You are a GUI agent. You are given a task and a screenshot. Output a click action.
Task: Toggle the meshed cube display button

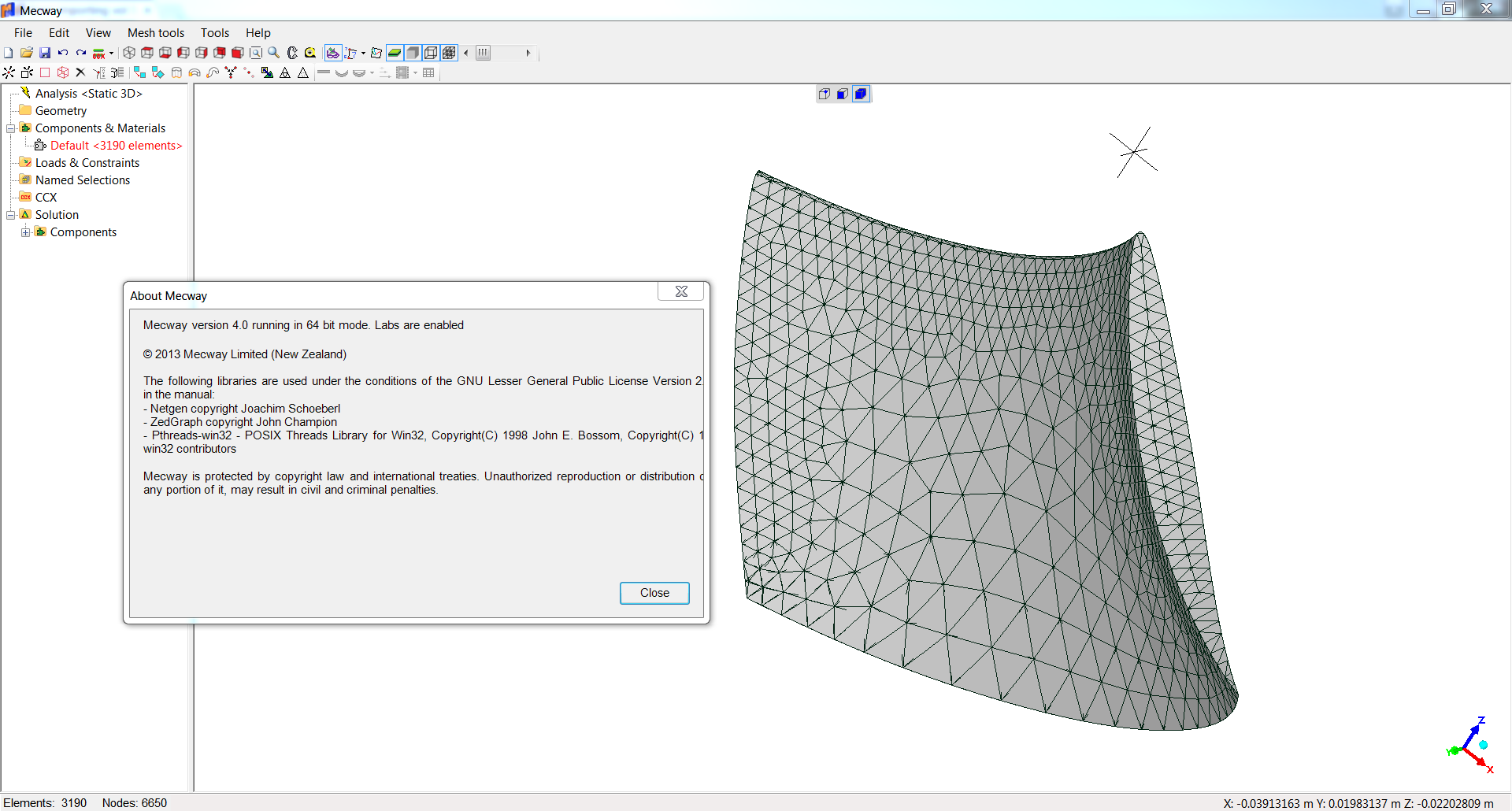pos(449,53)
